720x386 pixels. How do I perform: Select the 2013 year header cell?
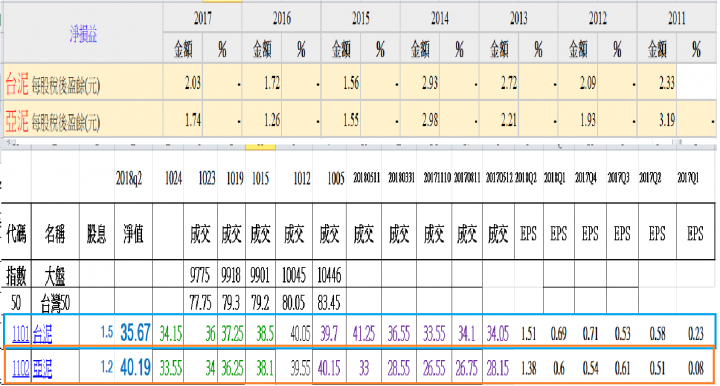coord(518,18)
